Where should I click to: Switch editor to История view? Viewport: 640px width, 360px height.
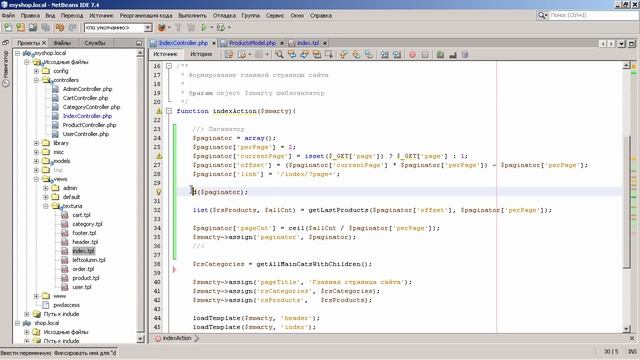click(201, 54)
